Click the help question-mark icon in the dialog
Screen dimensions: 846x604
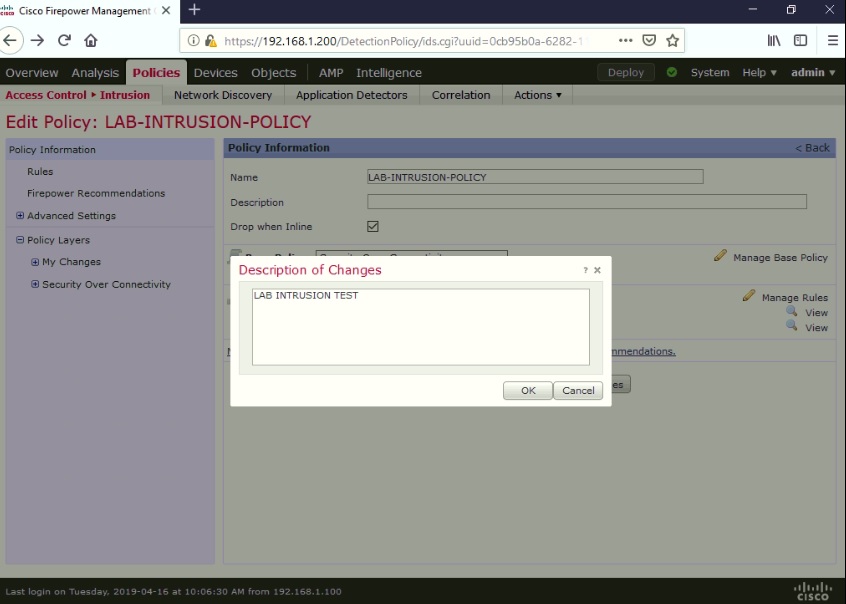pyautogui.click(x=584, y=269)
